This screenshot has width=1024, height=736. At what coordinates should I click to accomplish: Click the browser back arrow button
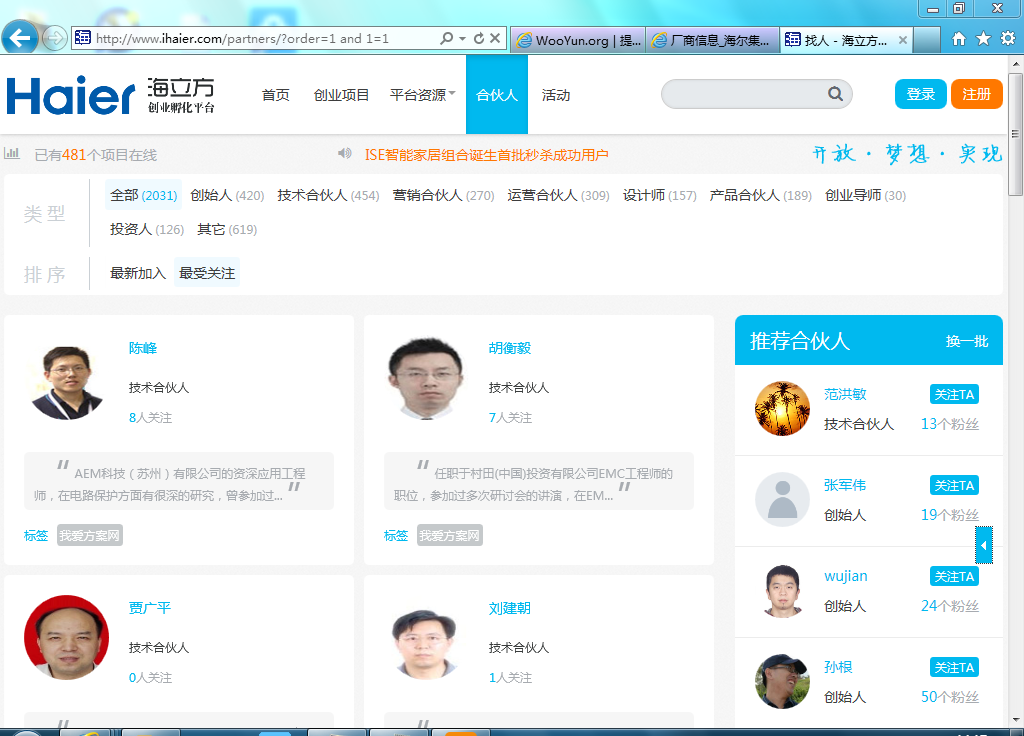20,38
